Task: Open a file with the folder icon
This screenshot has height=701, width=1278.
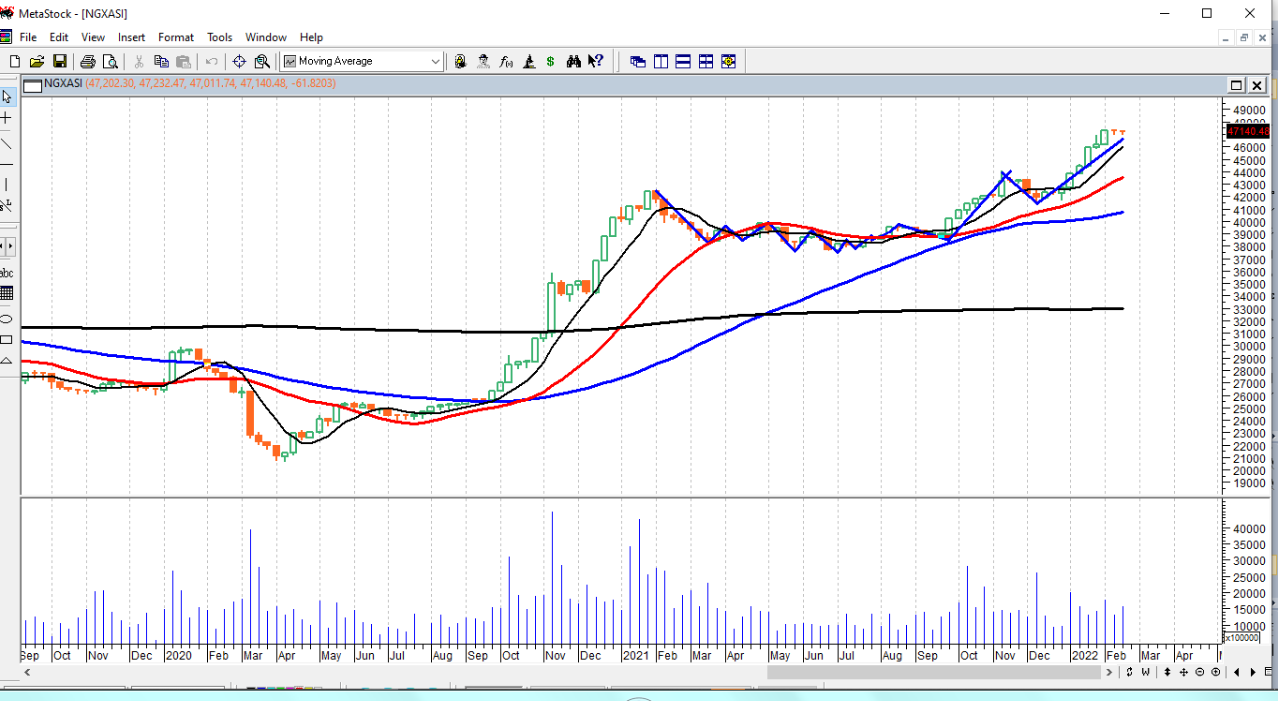Action: tap(37, 61)
